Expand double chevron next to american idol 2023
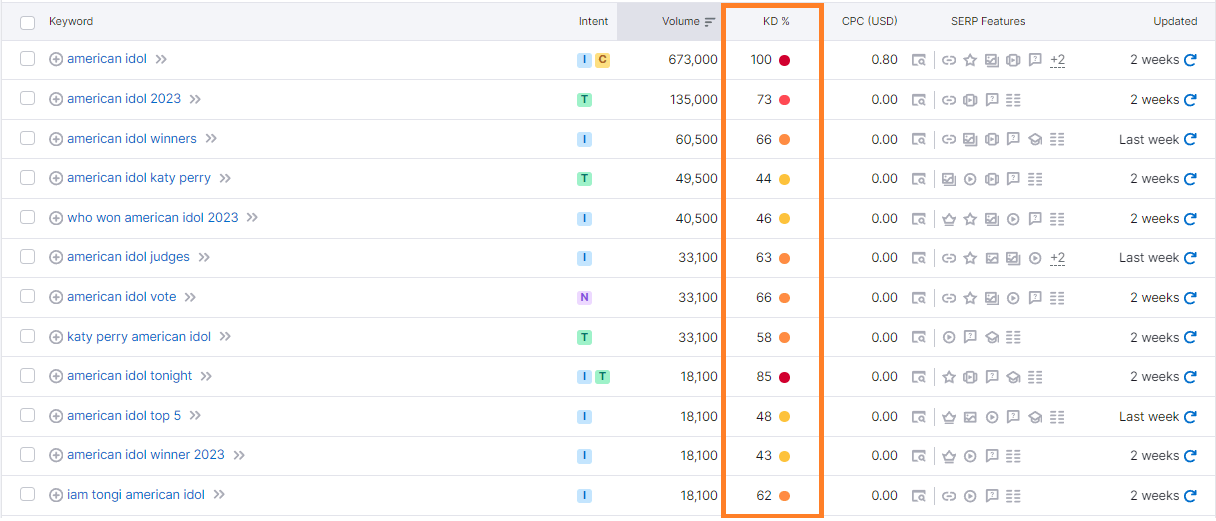This screenshot has width=1216, height=521. pyautogui.click(x=195, y=100)
